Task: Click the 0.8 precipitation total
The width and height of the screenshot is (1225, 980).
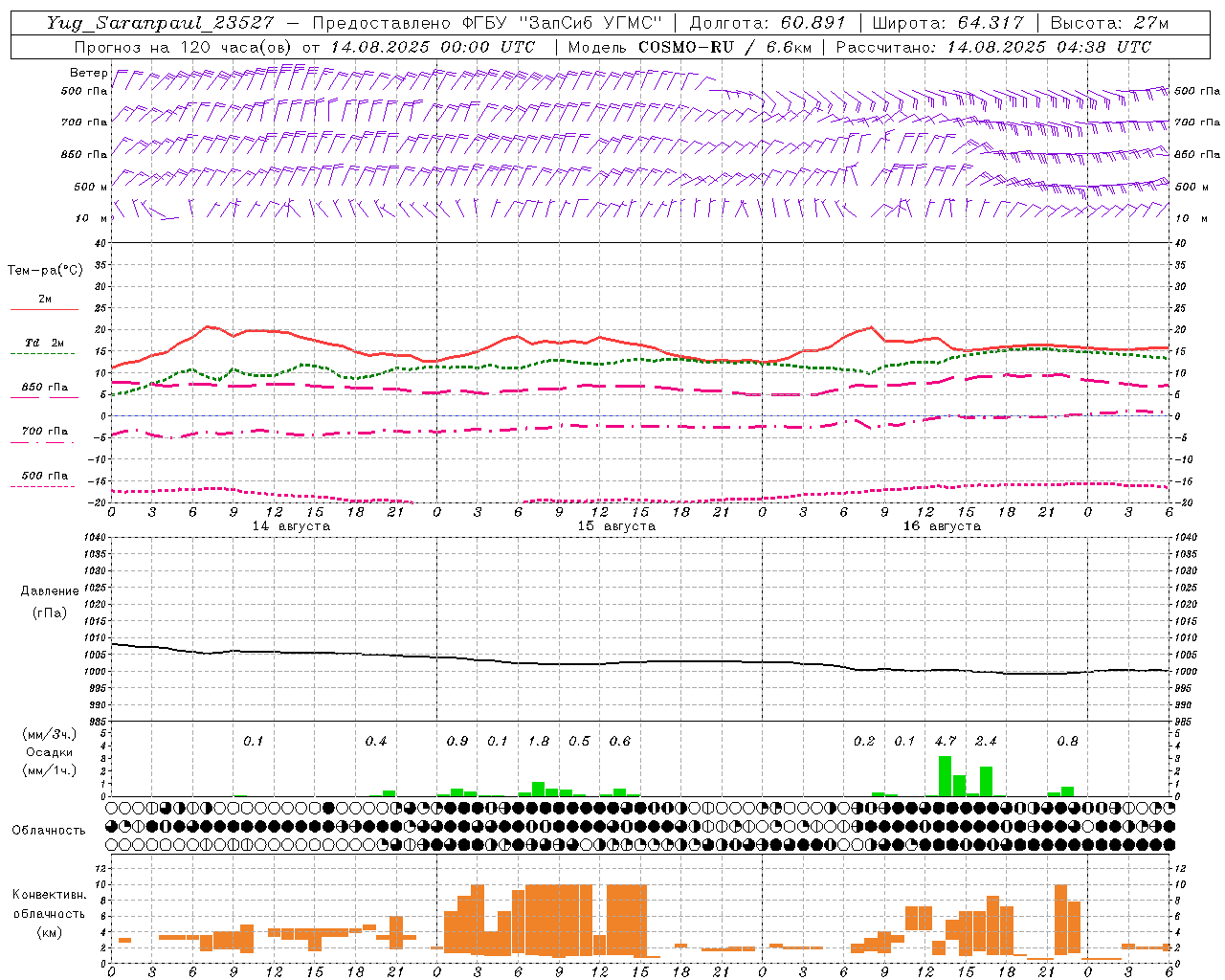Action: (x=1067, y=741)
